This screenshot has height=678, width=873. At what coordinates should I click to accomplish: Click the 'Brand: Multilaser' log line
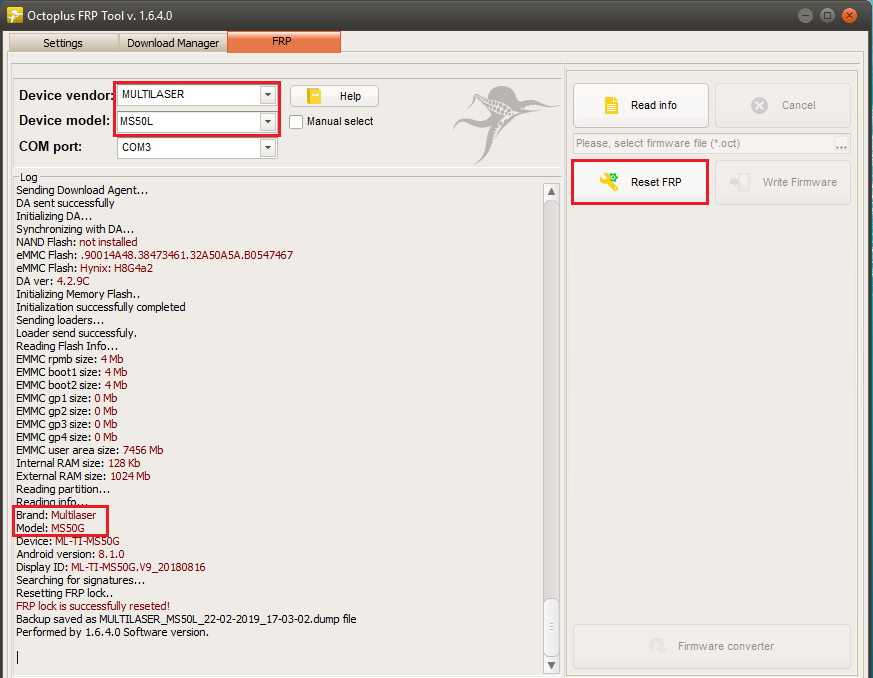pos(56,515)
